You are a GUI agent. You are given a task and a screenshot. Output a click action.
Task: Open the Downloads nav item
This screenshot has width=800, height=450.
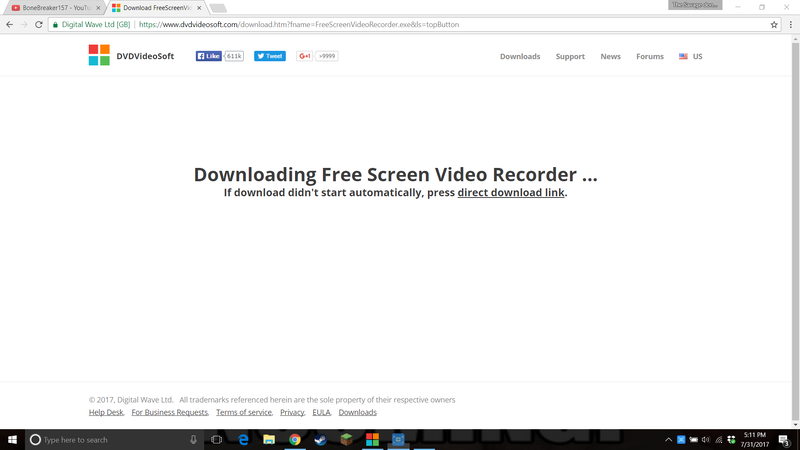tap(520, 56)
